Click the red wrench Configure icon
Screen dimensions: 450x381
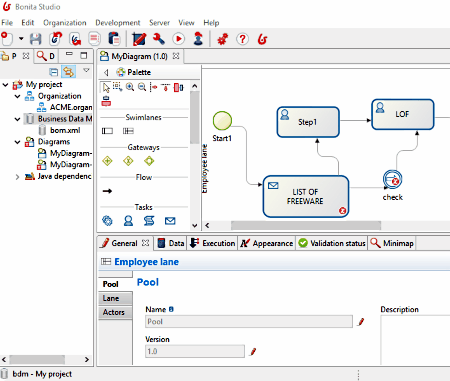point(159,39)
